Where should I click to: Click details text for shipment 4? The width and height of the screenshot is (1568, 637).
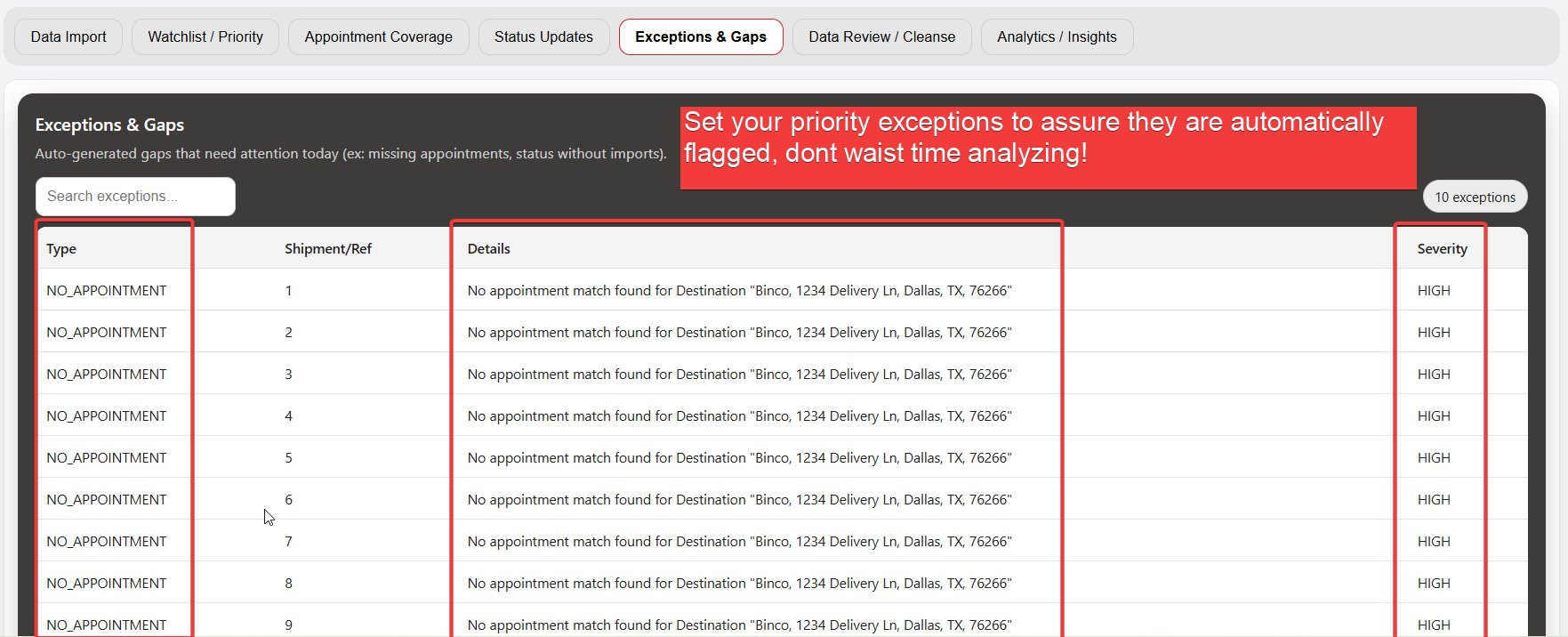(x=740, y=415)
